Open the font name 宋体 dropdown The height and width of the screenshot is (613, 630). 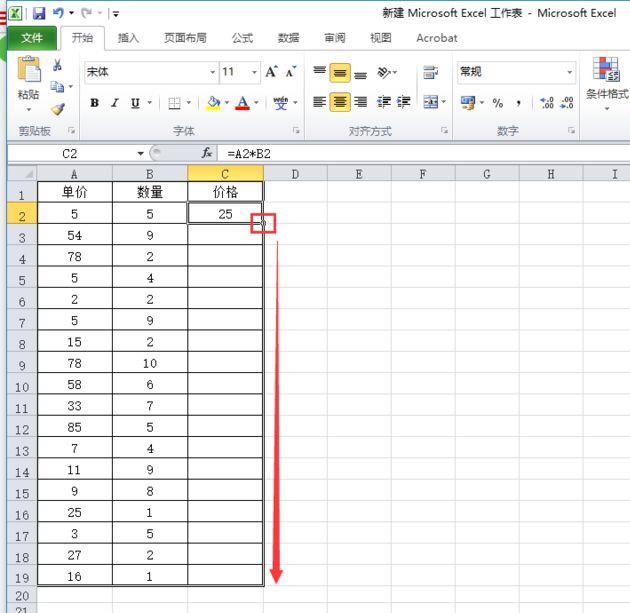213,72
